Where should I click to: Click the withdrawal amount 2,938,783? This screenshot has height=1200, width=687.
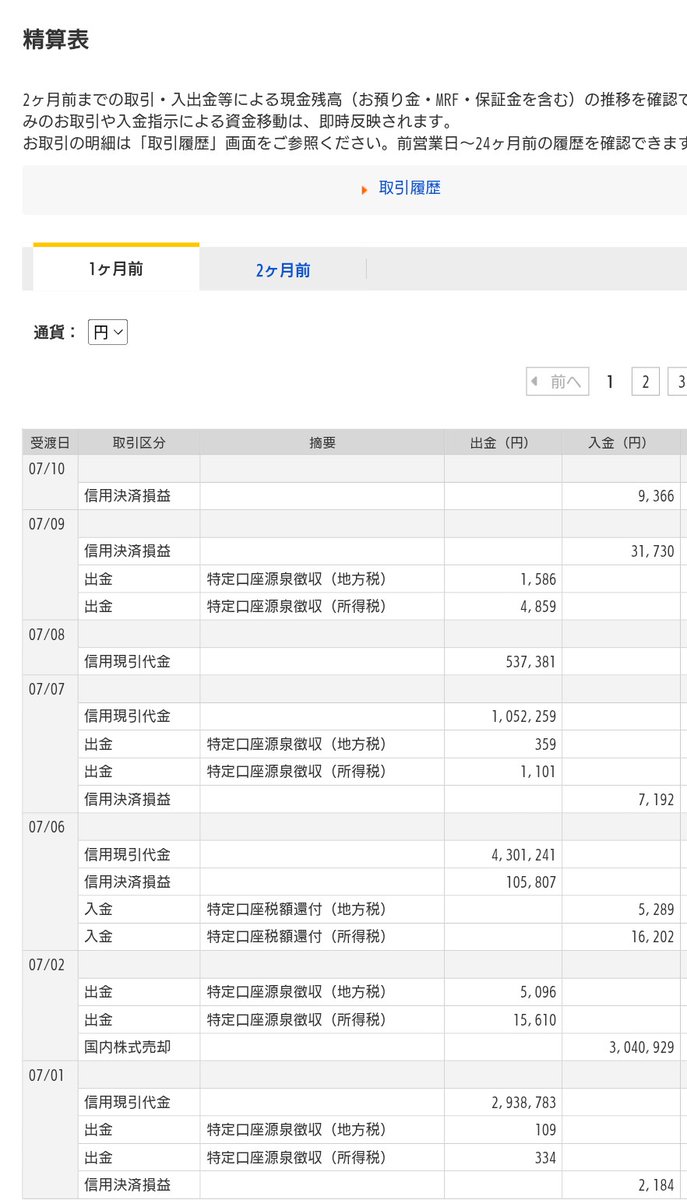click(524, 1103)
